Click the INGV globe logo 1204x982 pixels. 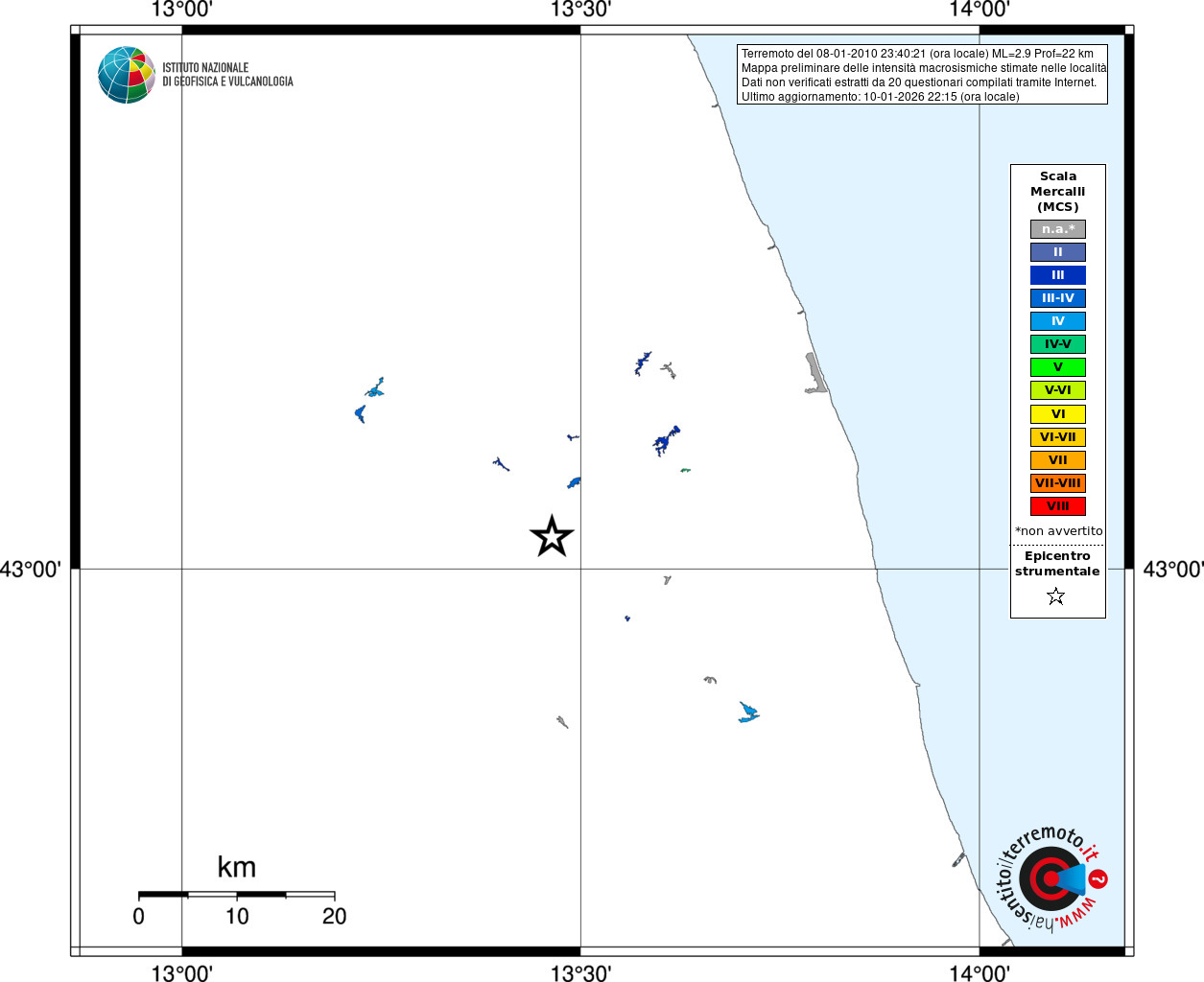(x=127, y=75)
